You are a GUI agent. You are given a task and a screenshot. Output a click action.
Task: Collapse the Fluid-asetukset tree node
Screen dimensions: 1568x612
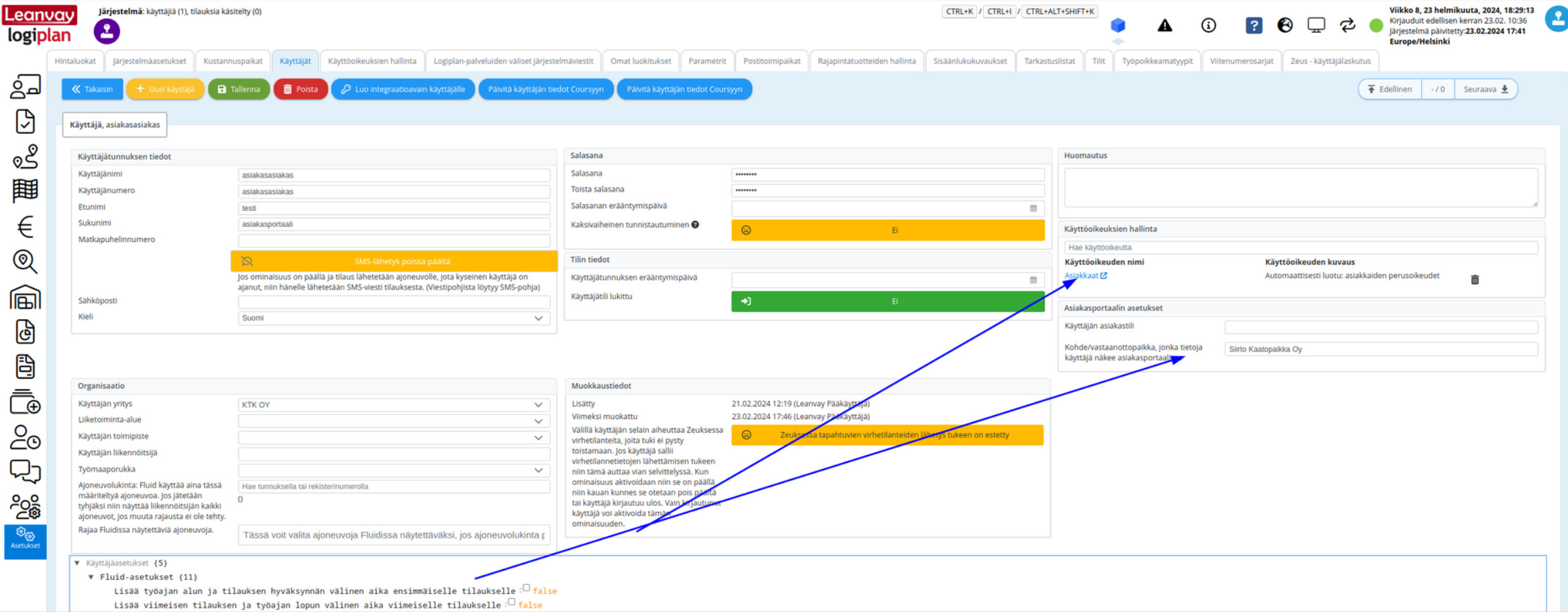point(91,577)
